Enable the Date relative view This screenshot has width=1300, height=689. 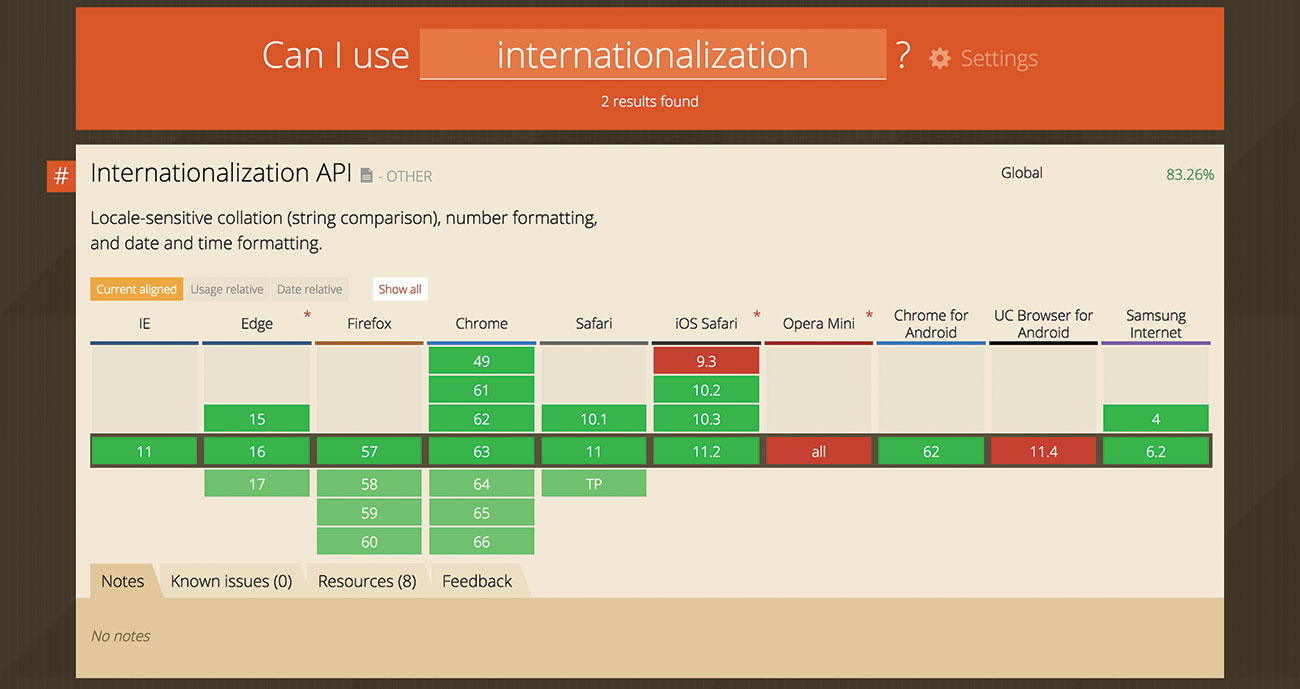[x=309, y=288]
